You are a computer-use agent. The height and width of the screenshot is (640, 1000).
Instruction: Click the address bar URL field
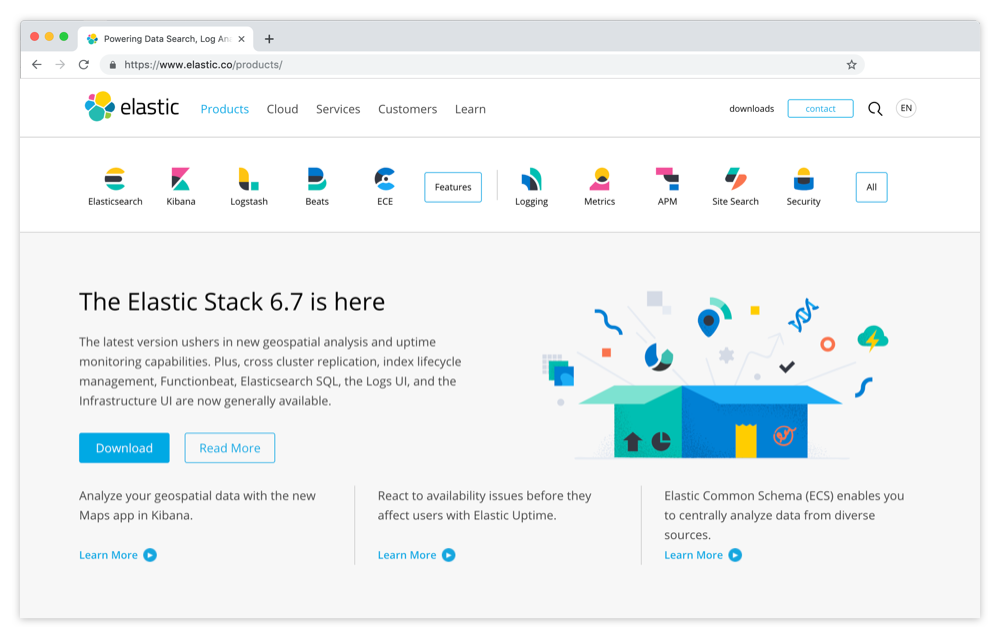(482, 64)
